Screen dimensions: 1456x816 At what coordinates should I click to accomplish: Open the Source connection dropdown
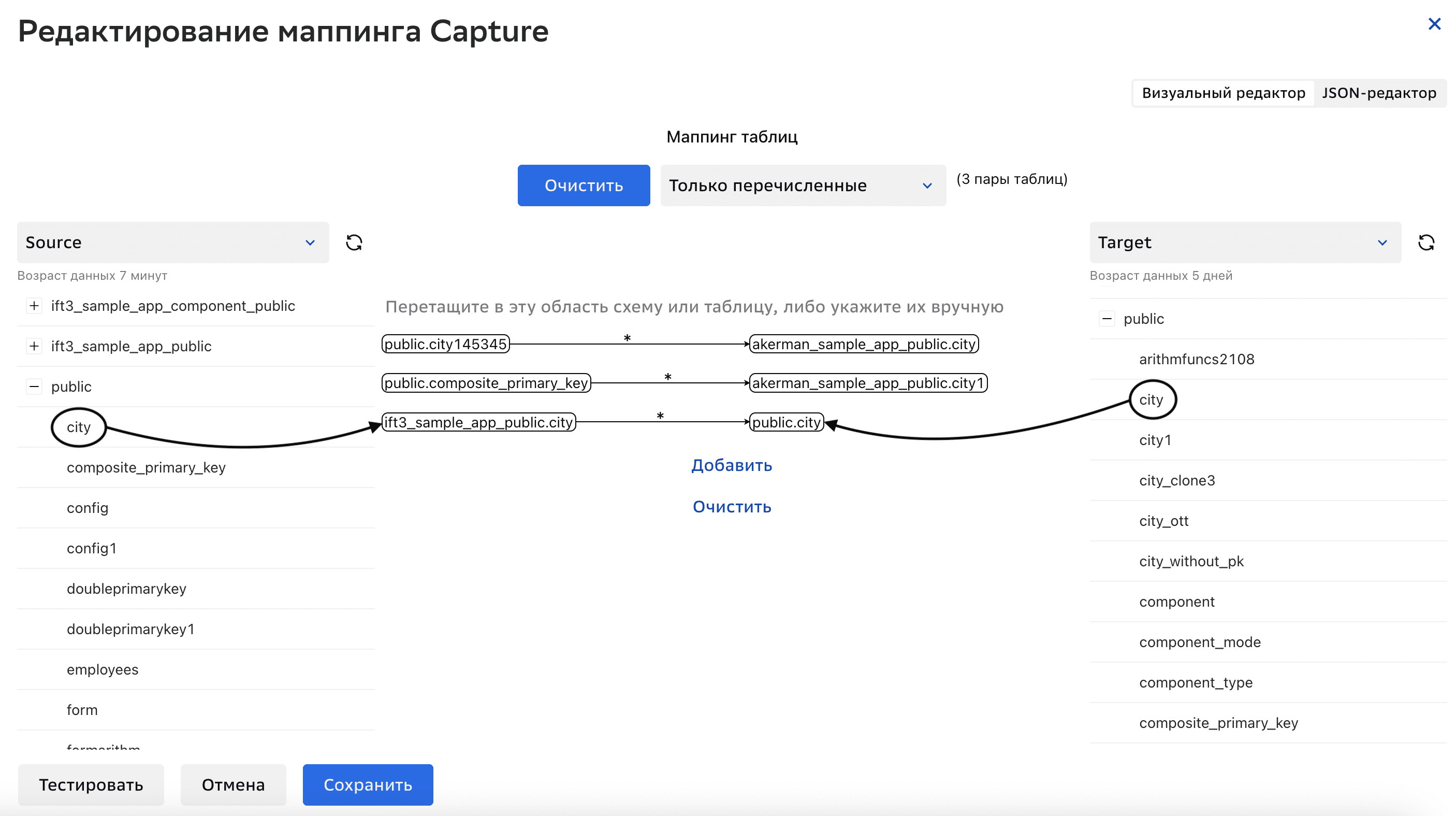(172, 242)
